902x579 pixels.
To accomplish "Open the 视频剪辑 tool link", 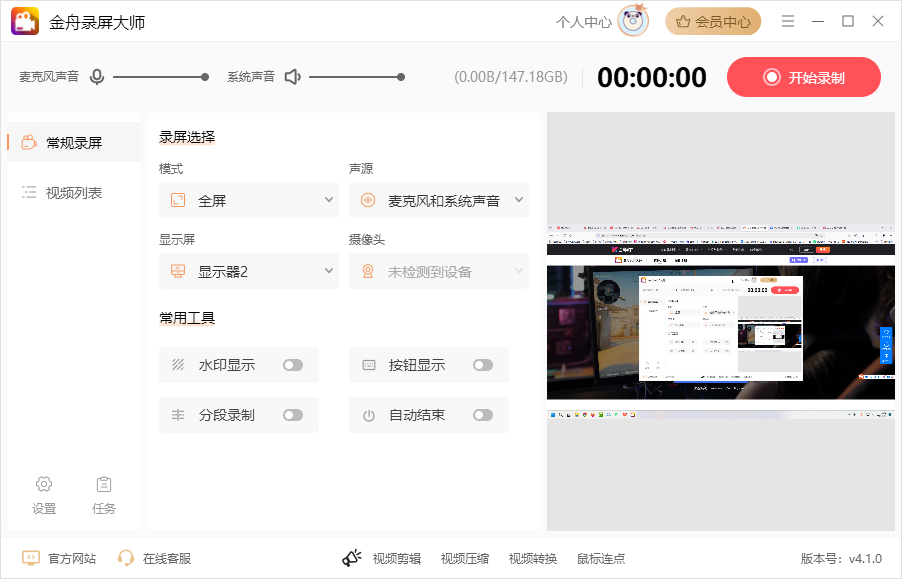I will coord(397,558).
